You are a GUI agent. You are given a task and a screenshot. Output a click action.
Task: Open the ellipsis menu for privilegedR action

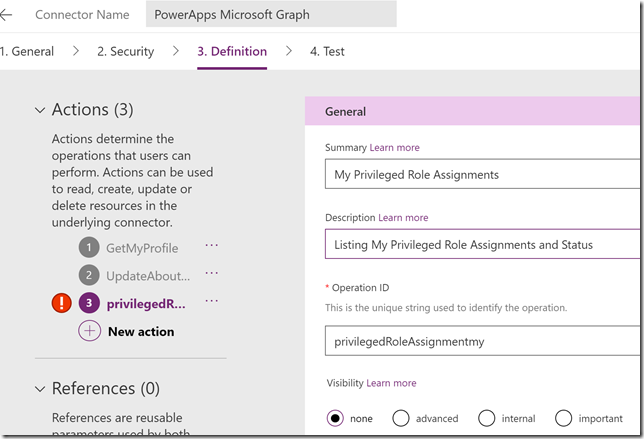212,301
